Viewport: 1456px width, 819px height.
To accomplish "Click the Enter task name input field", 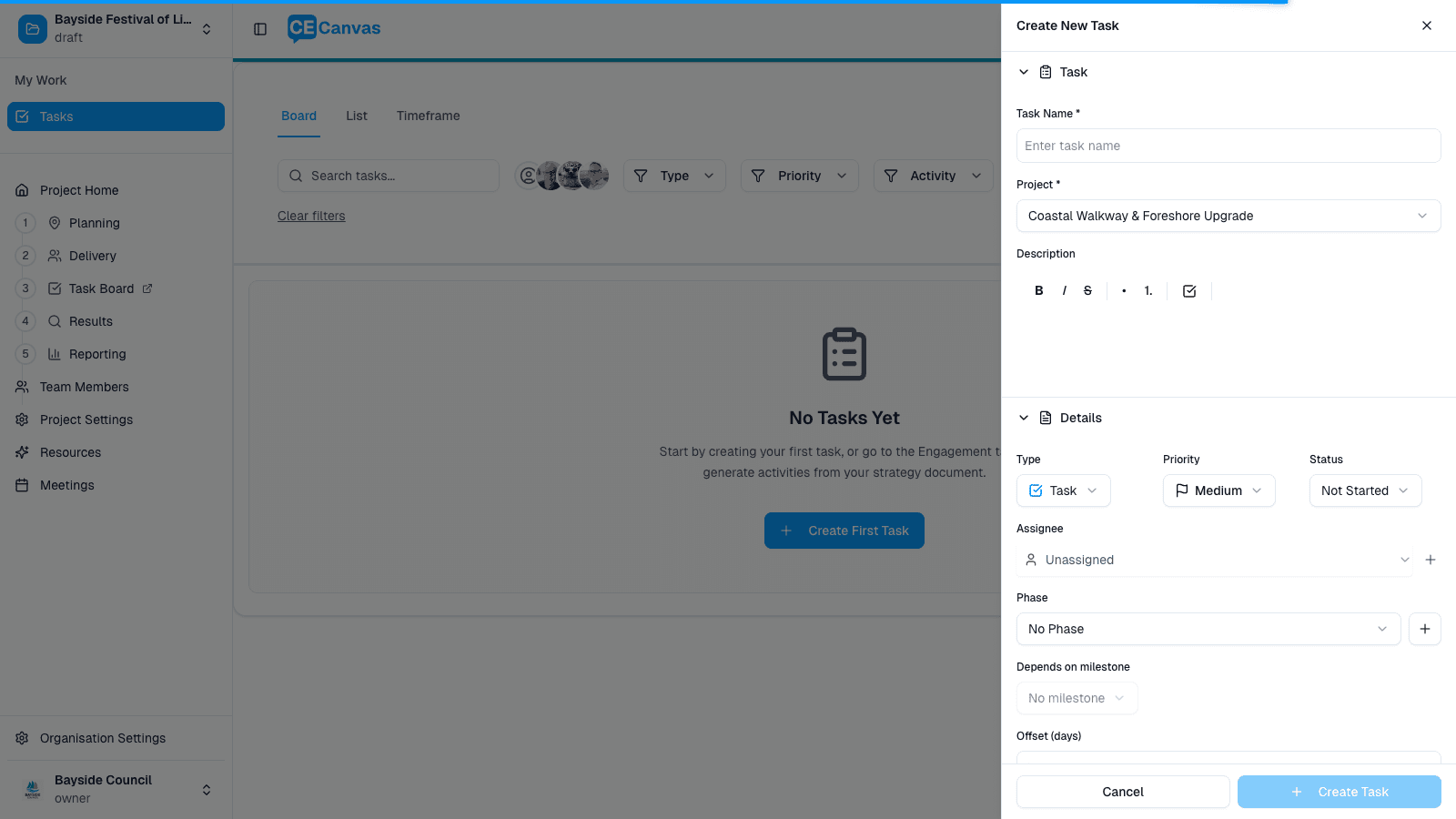I will [1228, 146].
